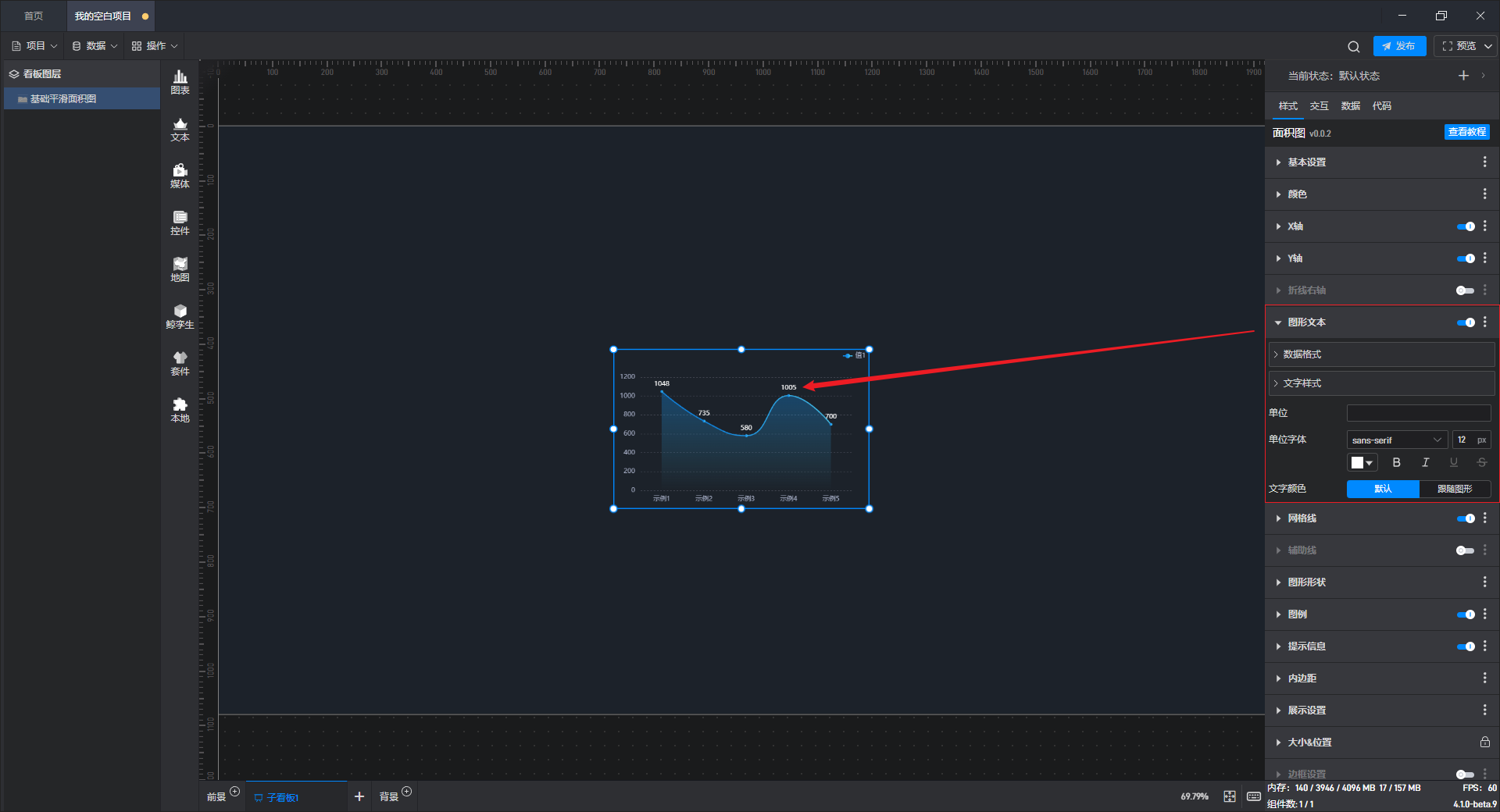Select 默认 text color option

[1383, 489]
